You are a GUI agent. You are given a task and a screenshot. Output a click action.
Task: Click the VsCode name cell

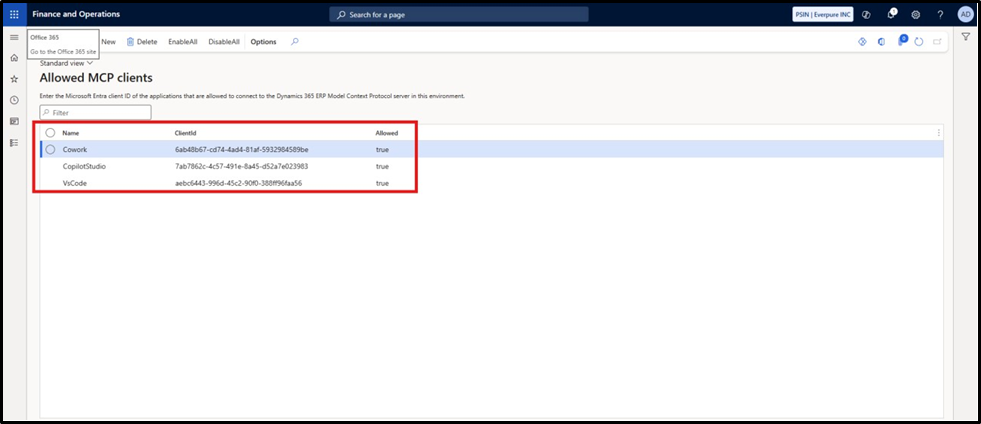(74, 183)
